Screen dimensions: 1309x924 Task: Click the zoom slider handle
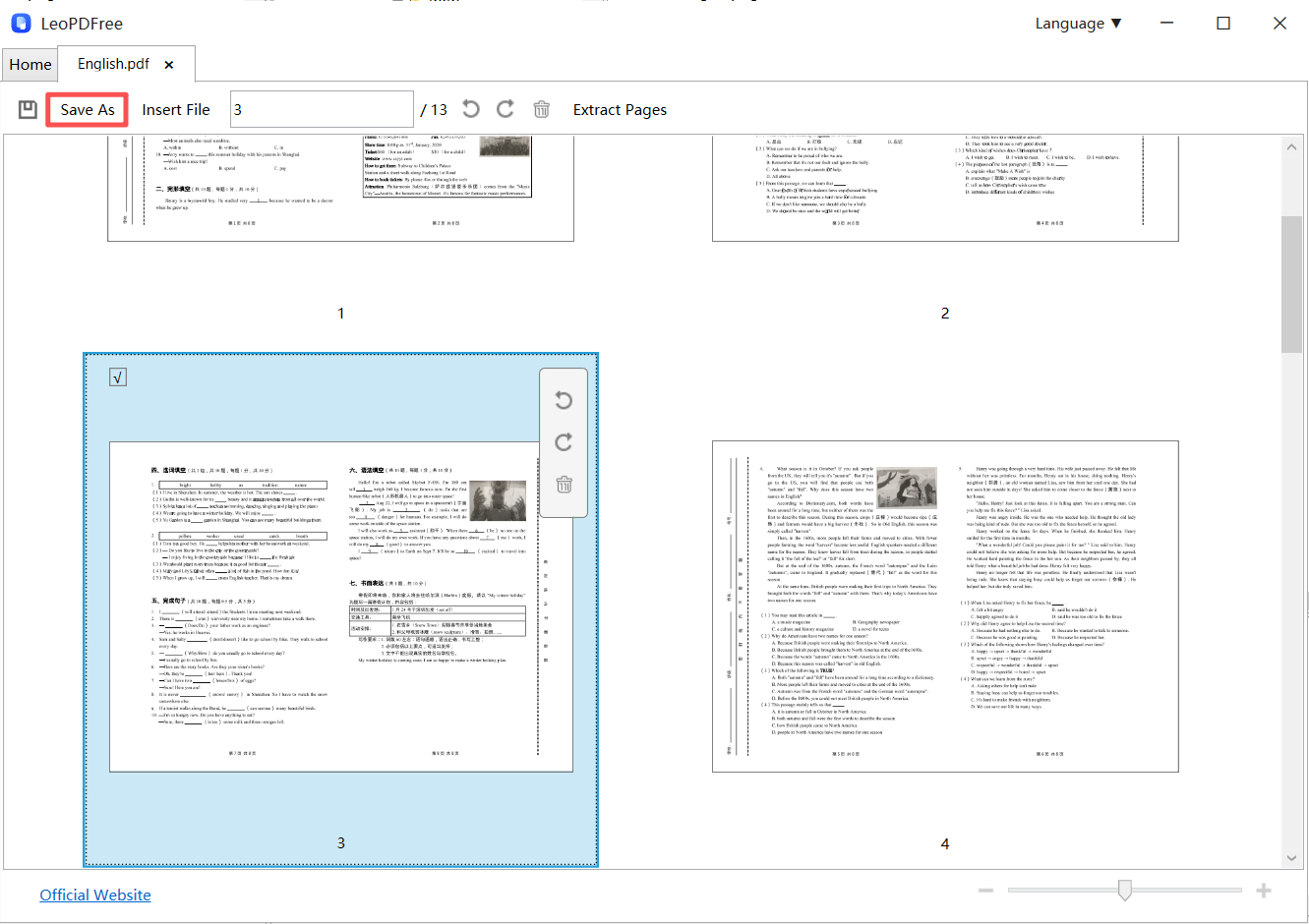[x=1124, y=891]
